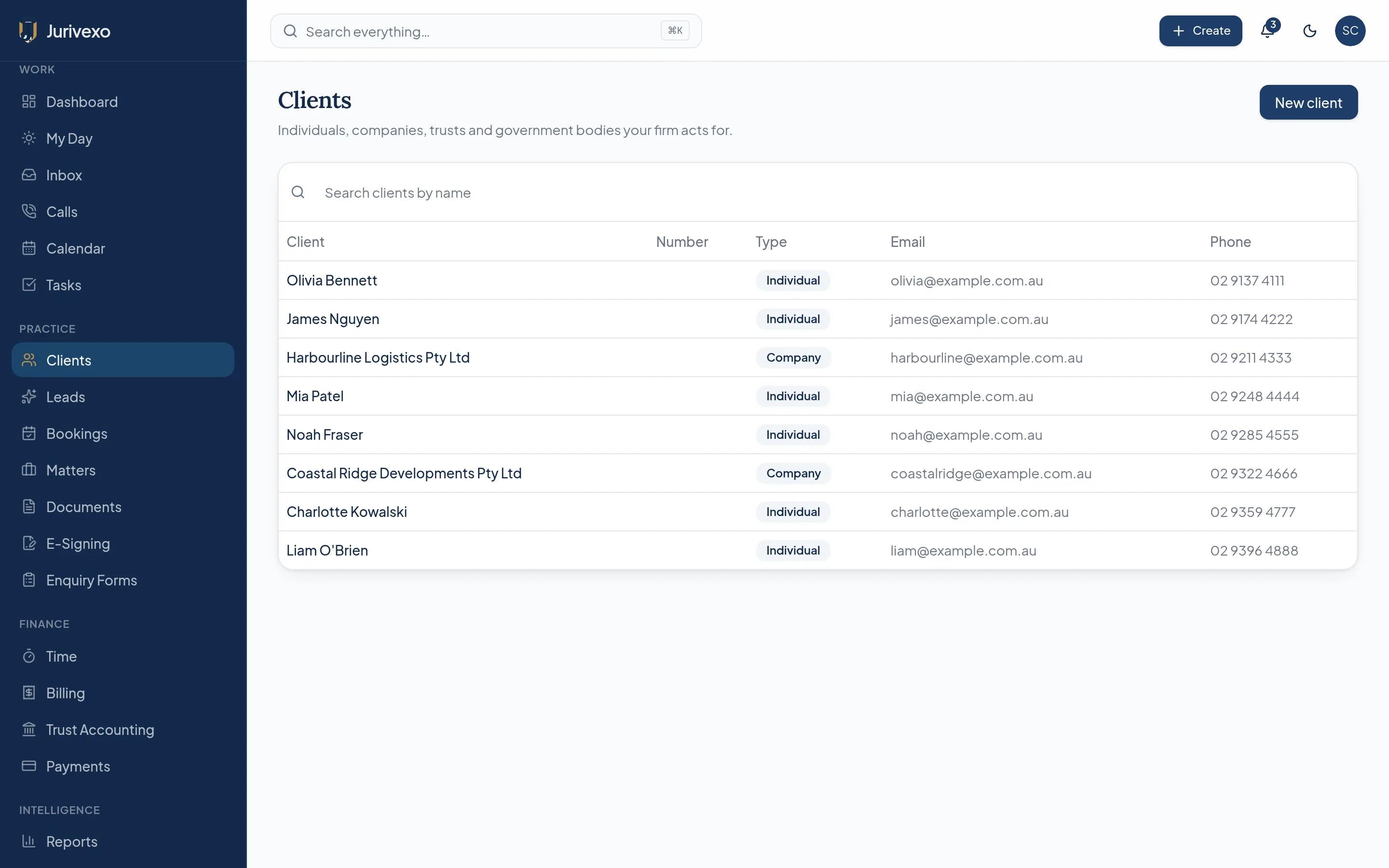Click the Type column header
Viewport: 1389px width, 868px height.
(771, 242)
